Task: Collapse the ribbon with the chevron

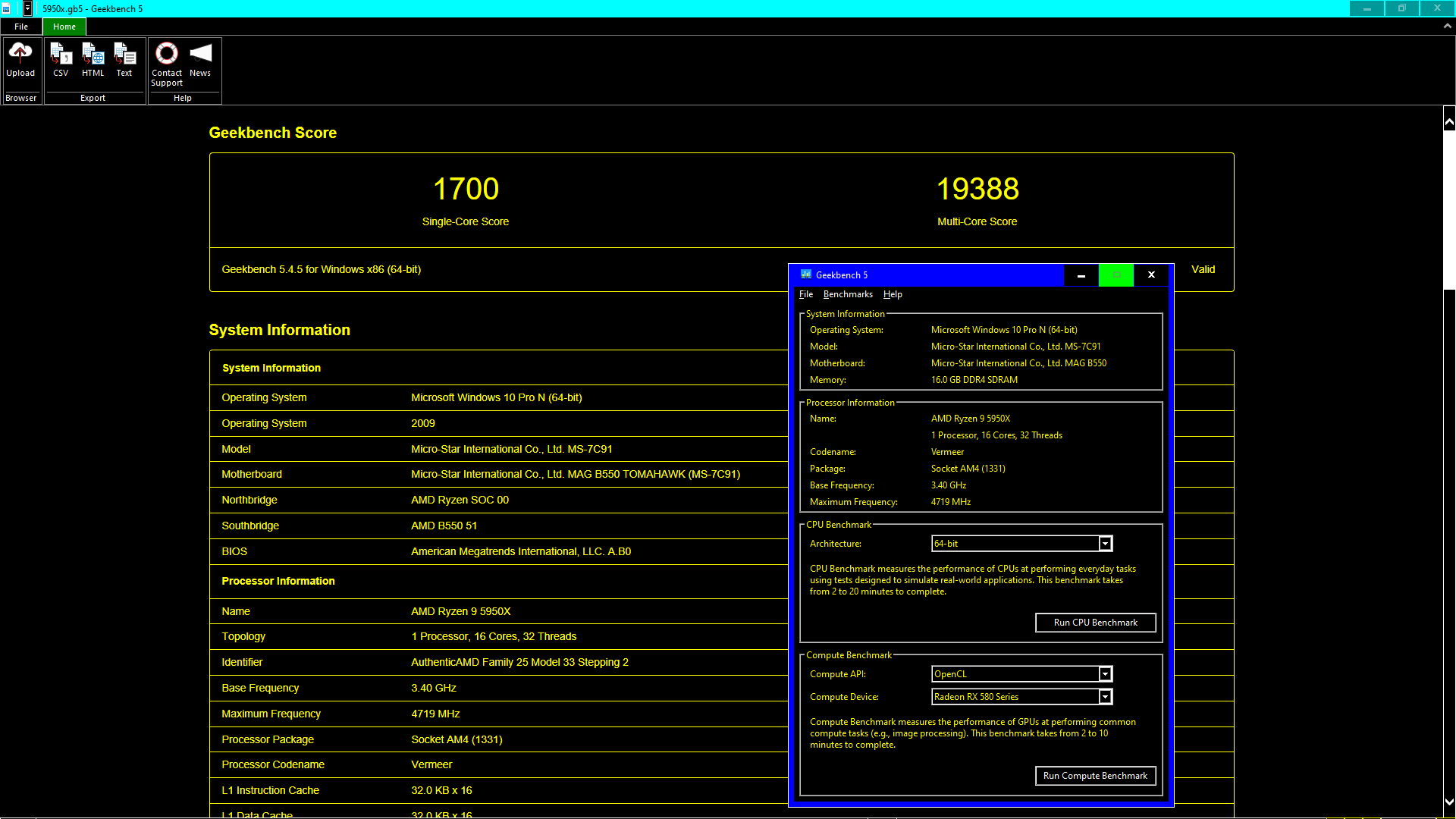Action: pos(1447,26)
